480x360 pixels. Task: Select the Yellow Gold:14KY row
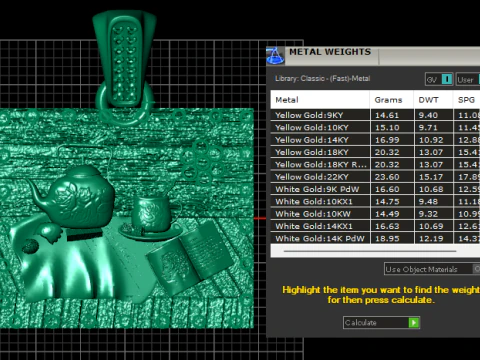point(375,140)
